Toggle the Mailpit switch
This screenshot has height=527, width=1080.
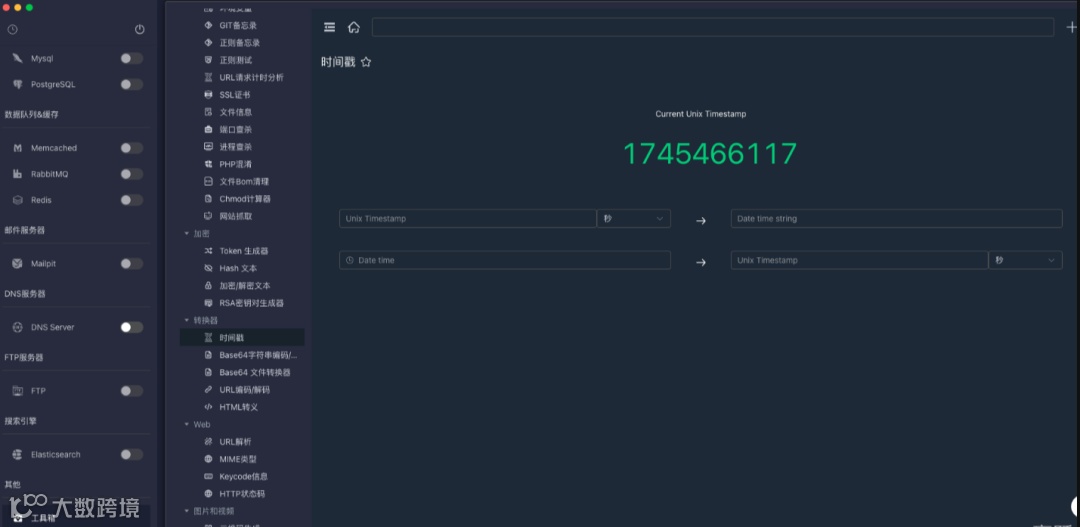click(x=132, y=263)
